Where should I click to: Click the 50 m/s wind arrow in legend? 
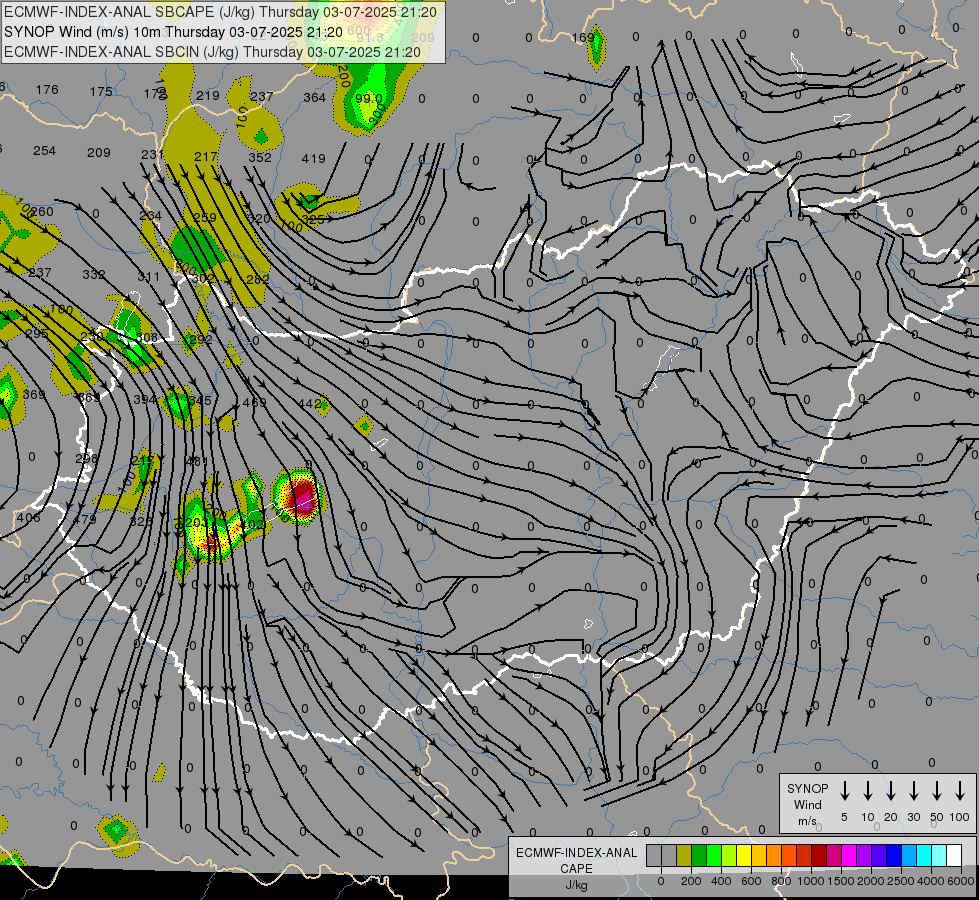[x=937, y=791]
